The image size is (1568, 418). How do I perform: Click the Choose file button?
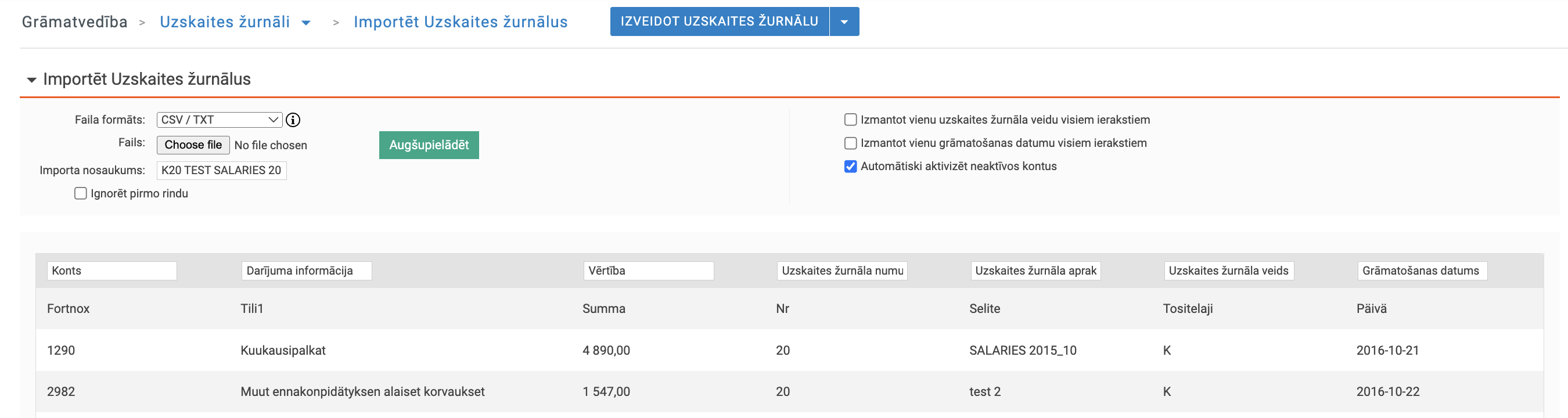(193, 145)
